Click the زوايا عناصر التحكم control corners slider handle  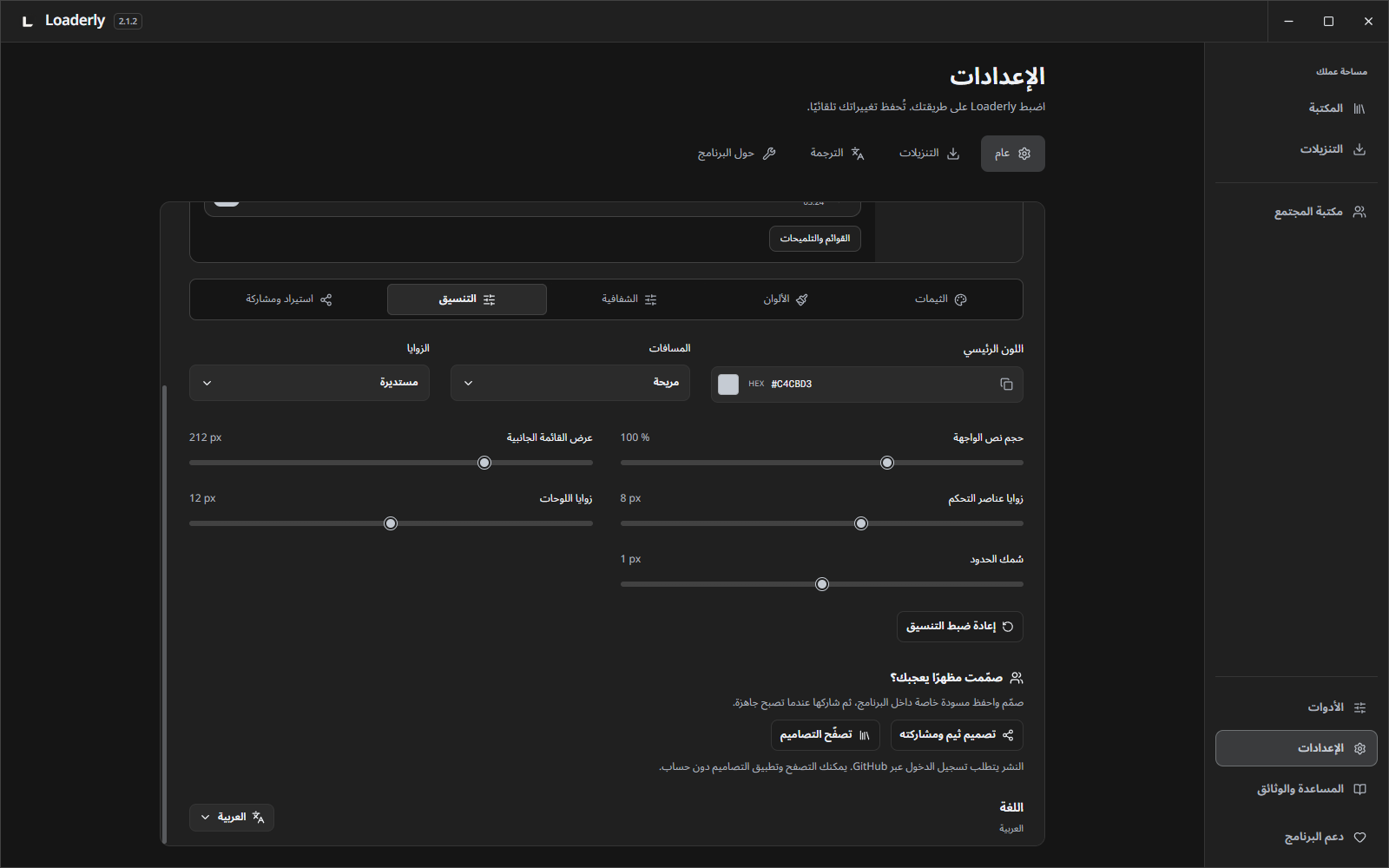pyautogui.click(x=861, y=523)
